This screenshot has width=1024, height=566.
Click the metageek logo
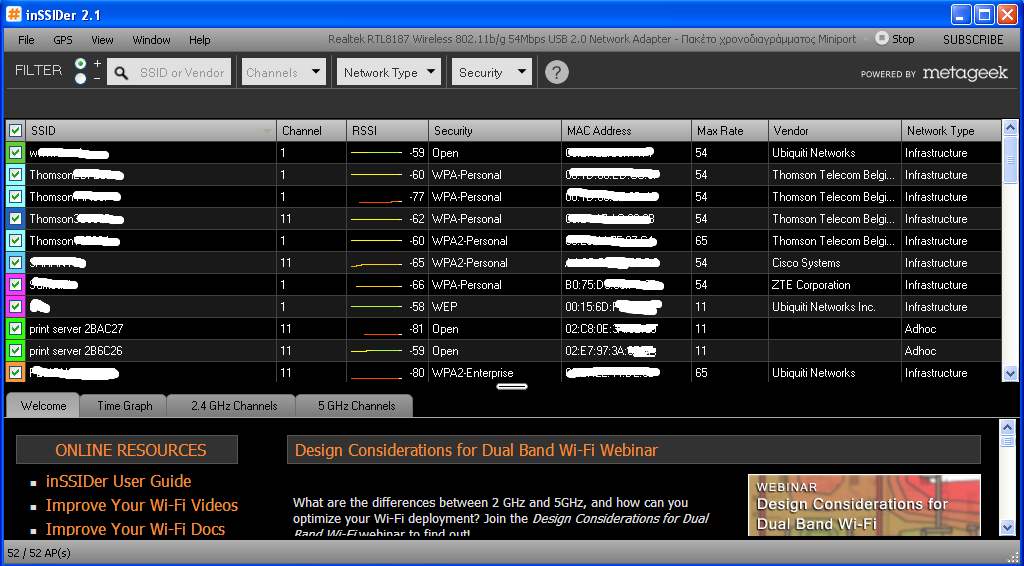click(965, 73)
